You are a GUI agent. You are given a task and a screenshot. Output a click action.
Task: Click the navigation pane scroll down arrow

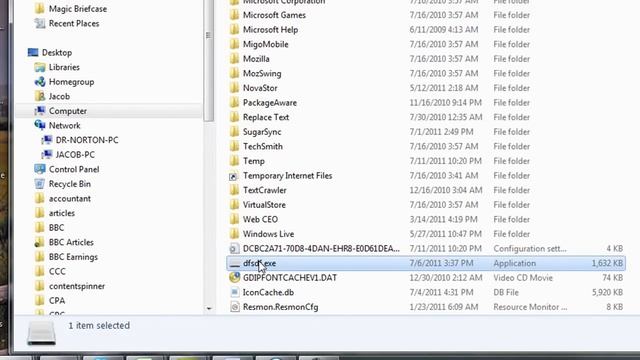[x=209, y=309]
